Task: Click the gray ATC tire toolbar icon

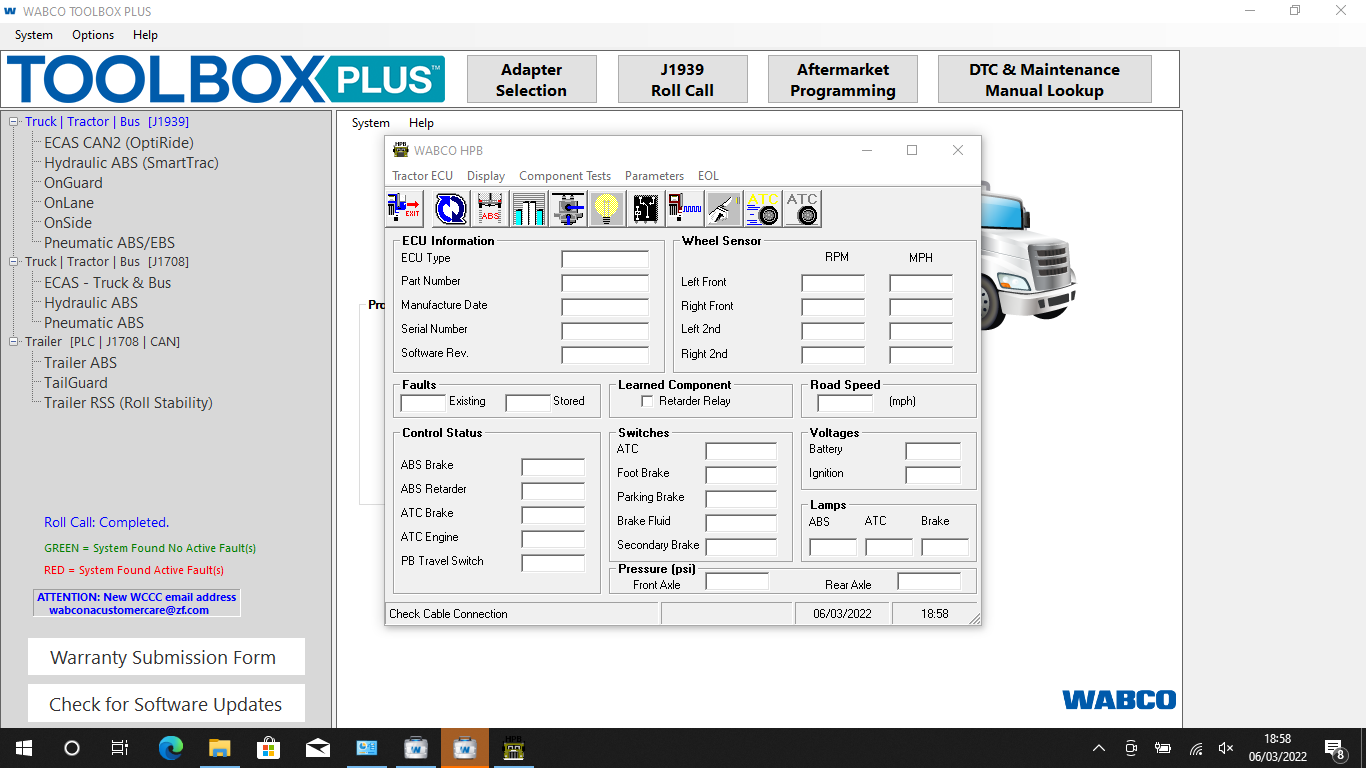Action: [802, 209]
